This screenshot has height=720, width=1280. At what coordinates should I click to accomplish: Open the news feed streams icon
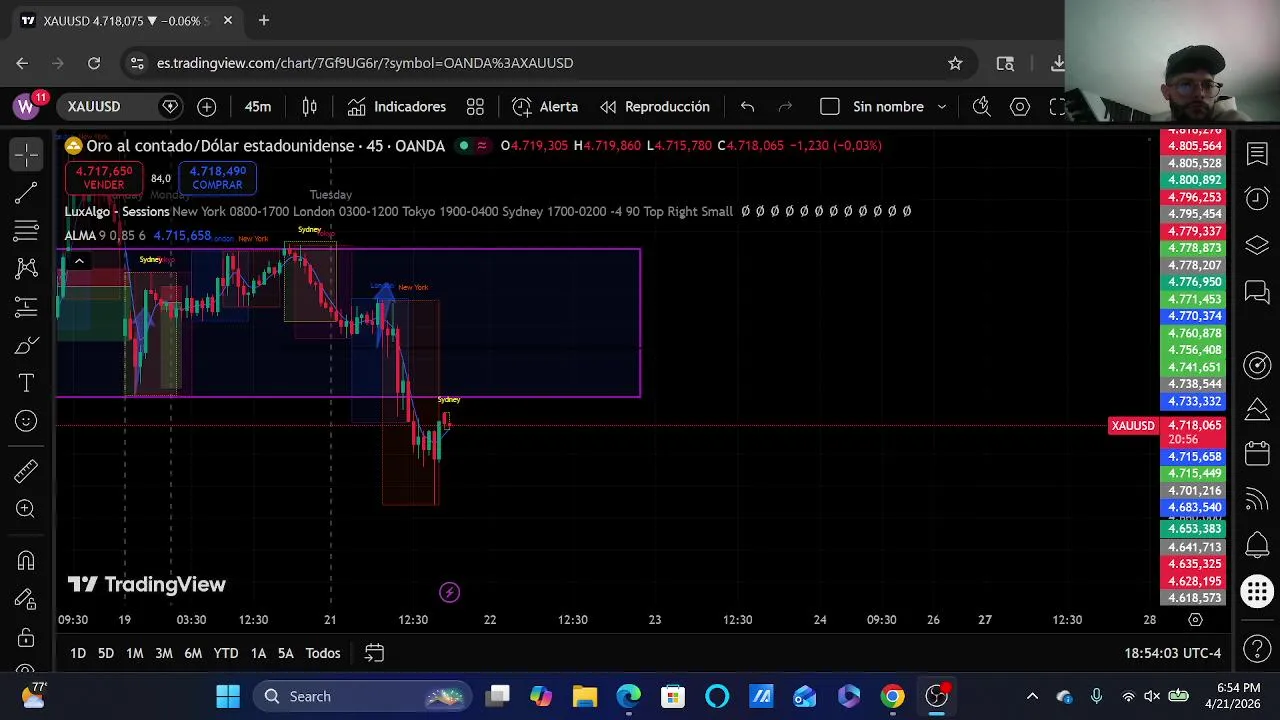pyautogui.click(x=1257, y=500)
